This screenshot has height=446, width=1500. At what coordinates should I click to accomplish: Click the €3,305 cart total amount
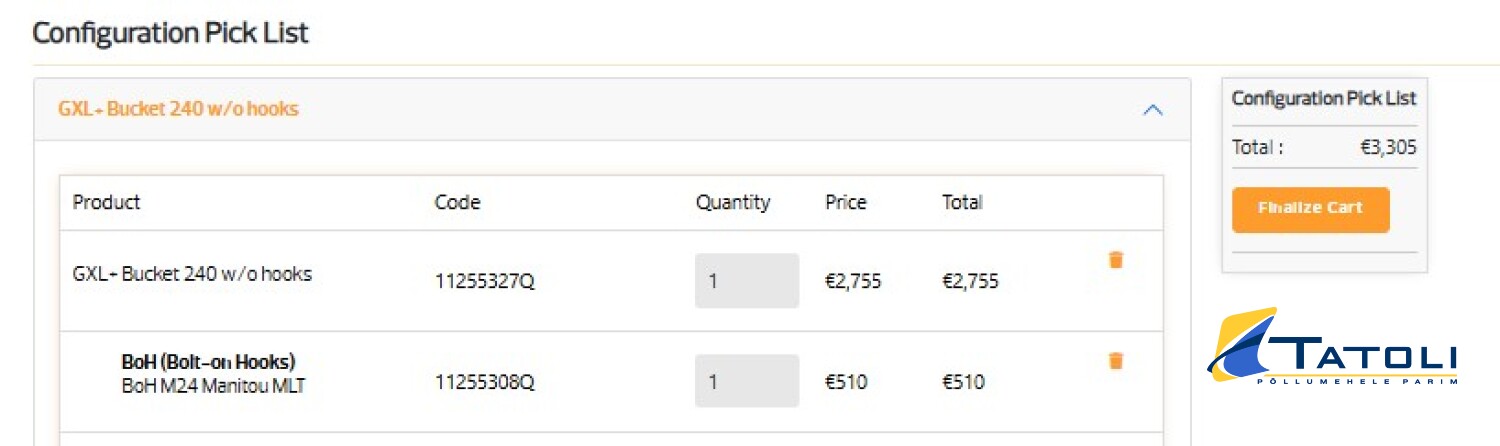coord(1387,148)
